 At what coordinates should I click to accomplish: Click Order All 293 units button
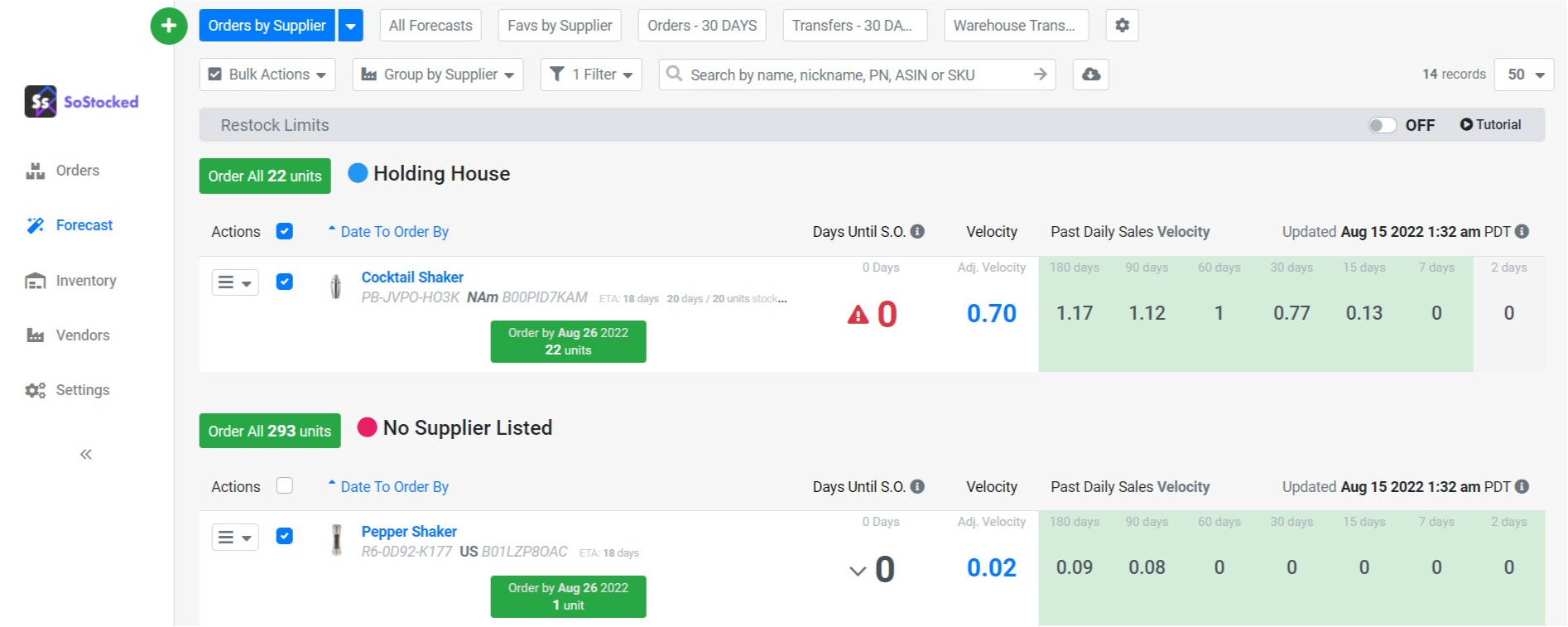pos(270,431)
